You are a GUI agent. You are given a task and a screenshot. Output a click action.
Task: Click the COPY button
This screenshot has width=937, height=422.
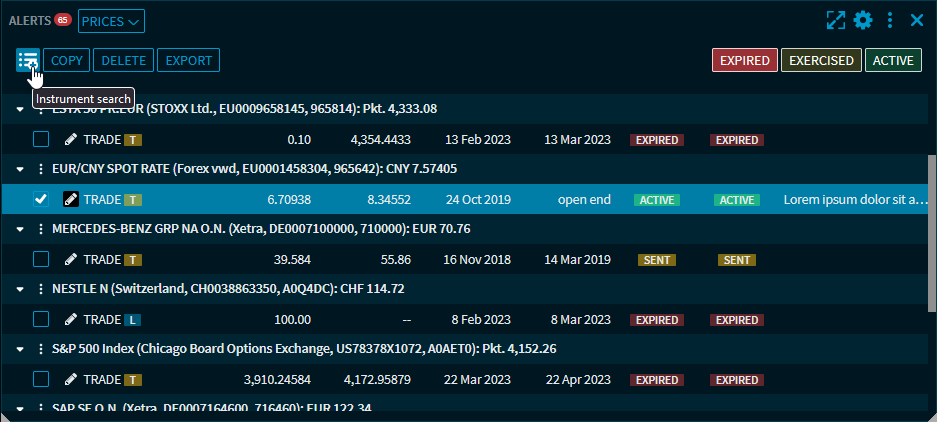pos(67,60)
